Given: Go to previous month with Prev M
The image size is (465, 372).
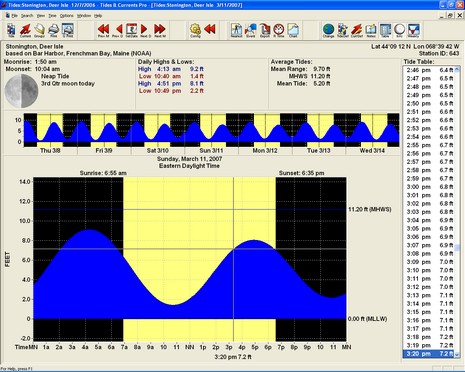Looking at the screenshot, I should tap(103, 30).
